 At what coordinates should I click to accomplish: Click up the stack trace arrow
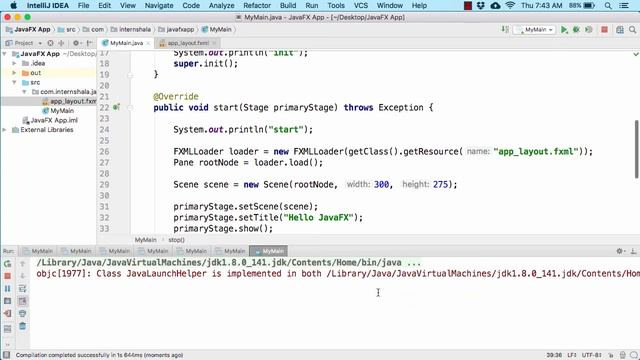tap(22, 264)
